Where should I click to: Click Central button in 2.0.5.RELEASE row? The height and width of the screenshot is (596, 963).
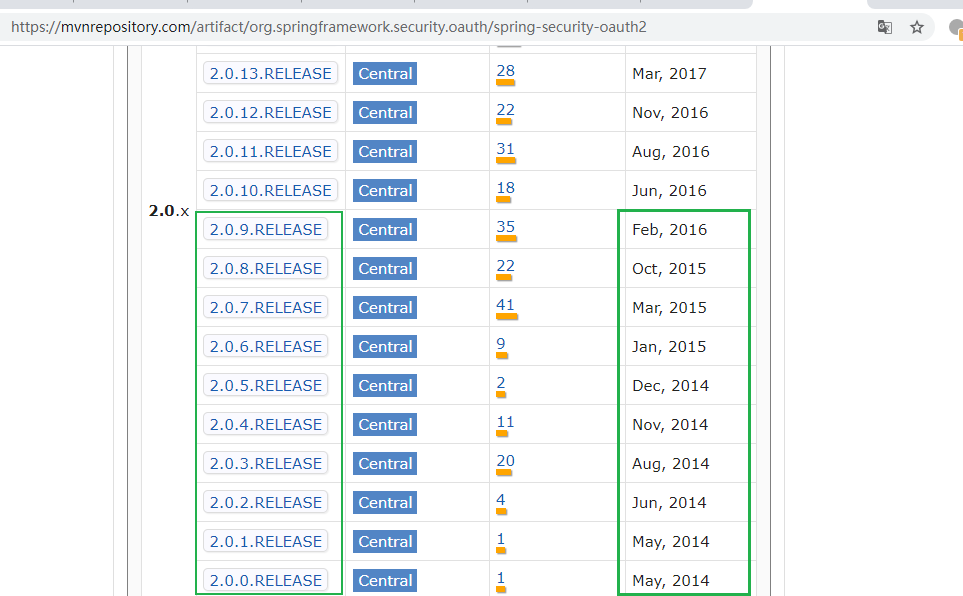pos(385,386)
